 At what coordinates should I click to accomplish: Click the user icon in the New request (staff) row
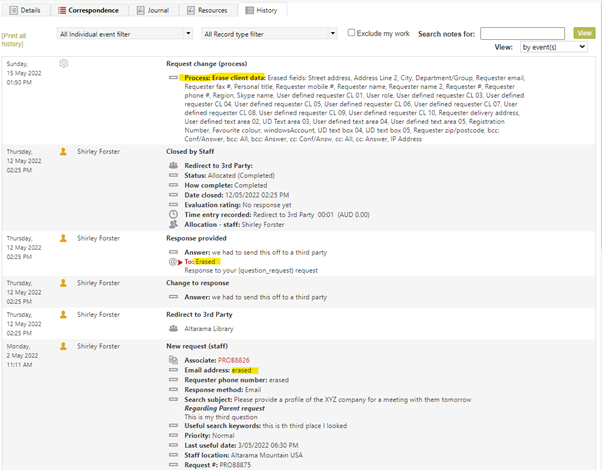pyautogui.click(x=63, y=346)
